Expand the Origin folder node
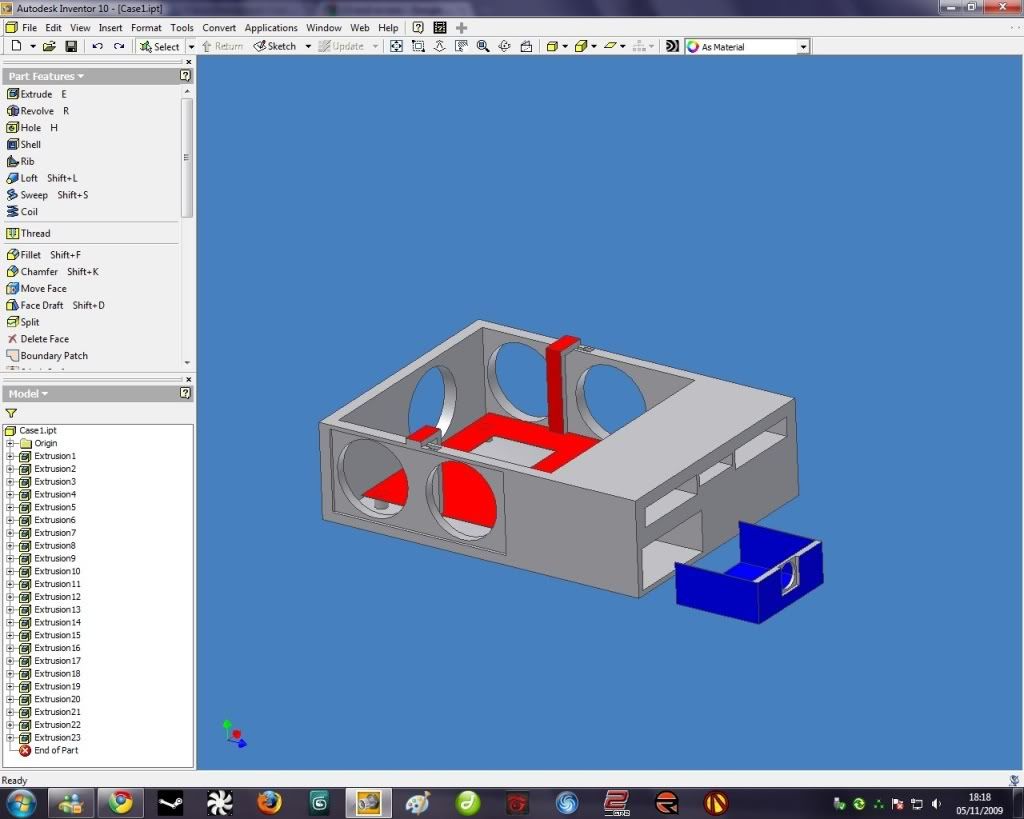 point(10,443)
